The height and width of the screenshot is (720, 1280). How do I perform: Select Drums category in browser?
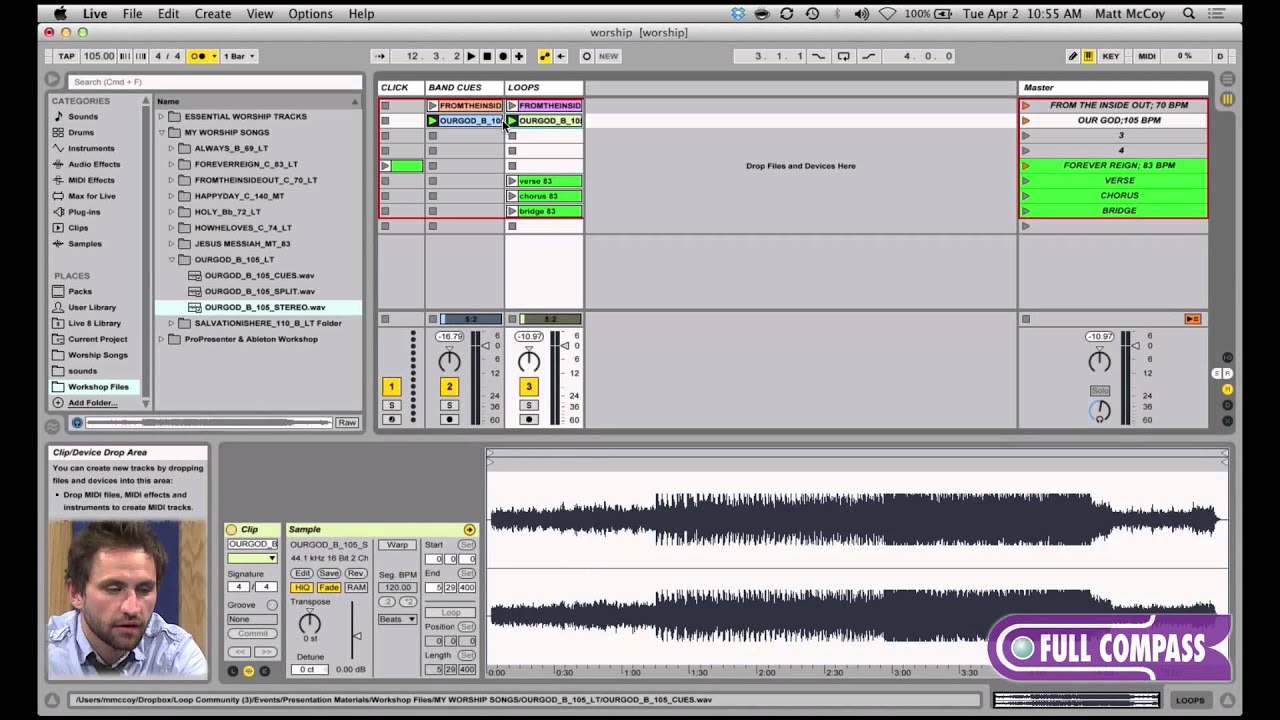coord(81,132)
